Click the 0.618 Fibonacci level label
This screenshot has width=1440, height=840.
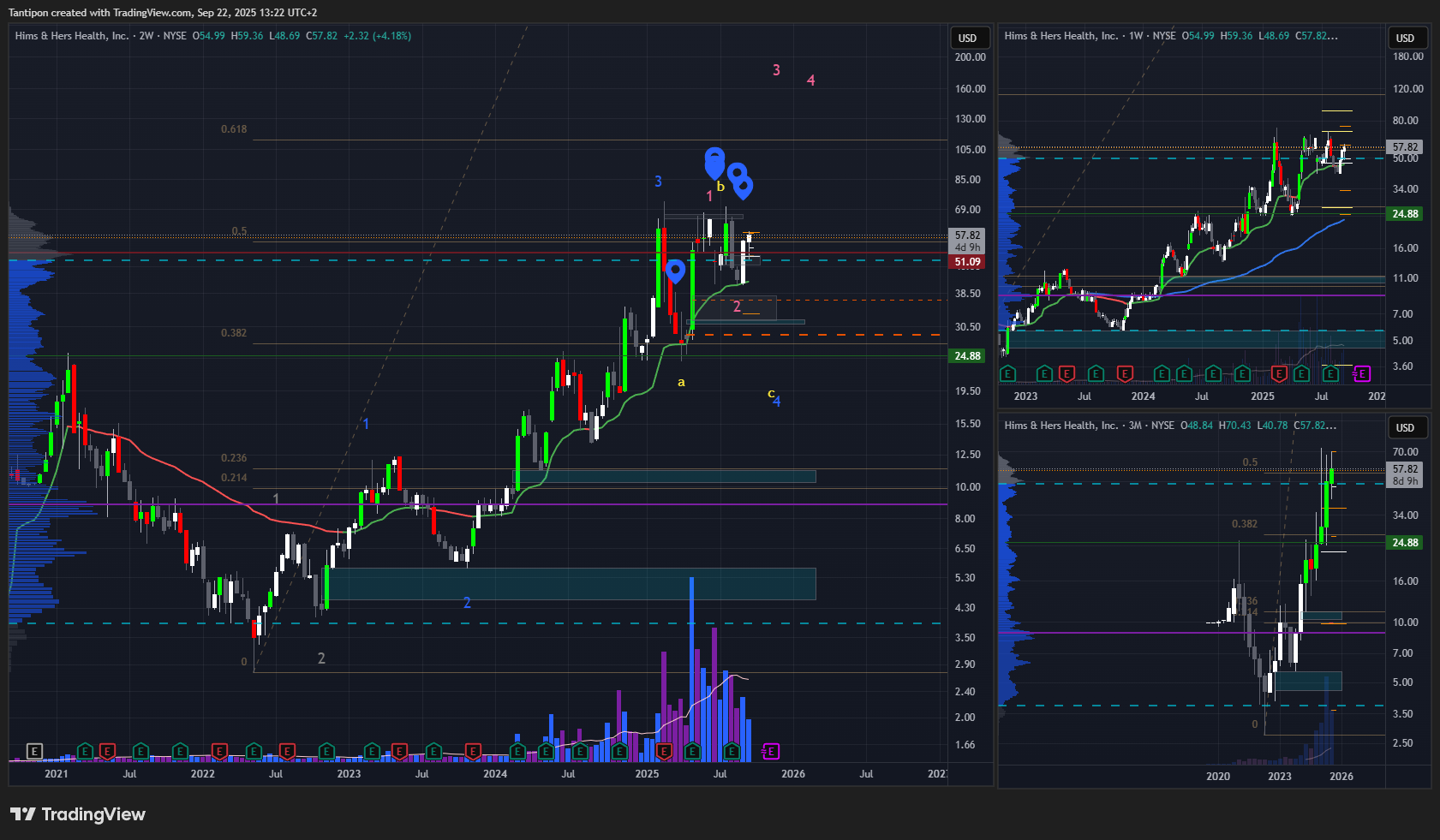tap(234, 129)
